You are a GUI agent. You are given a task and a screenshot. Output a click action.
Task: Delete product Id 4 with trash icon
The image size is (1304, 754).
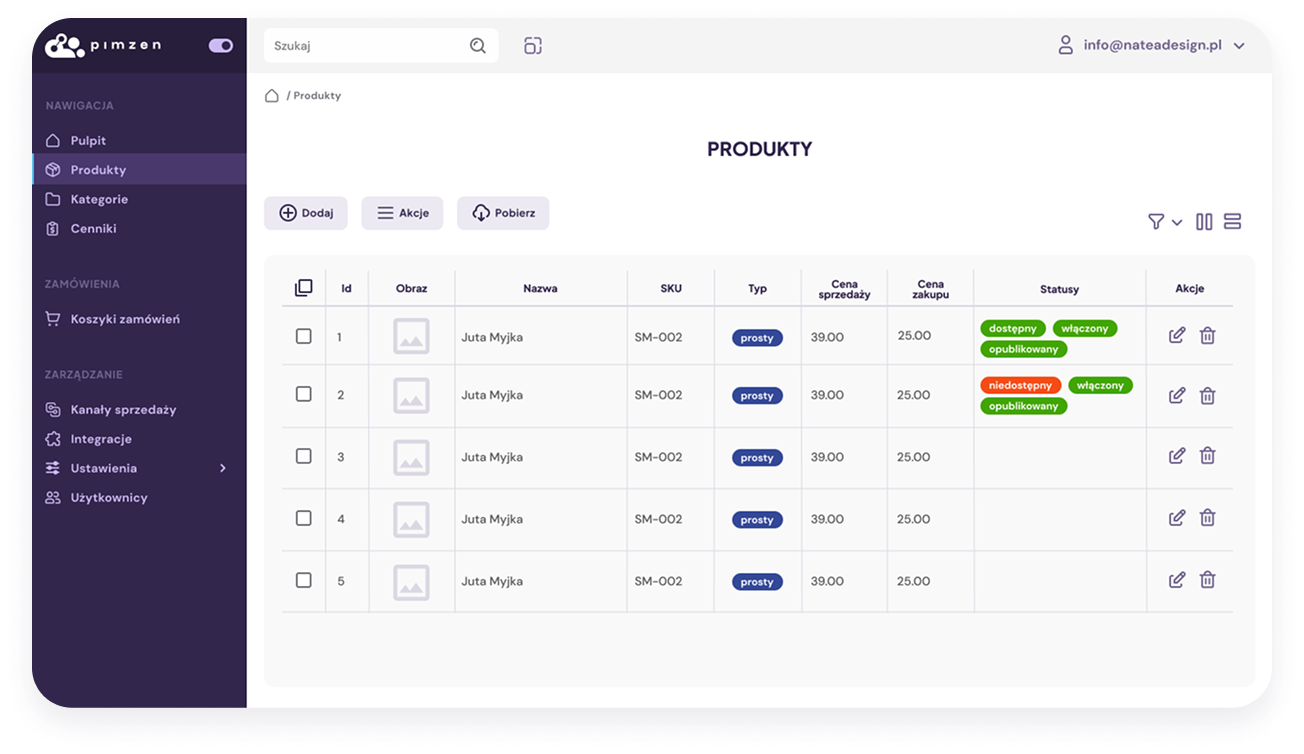(x=1207, y=517)
